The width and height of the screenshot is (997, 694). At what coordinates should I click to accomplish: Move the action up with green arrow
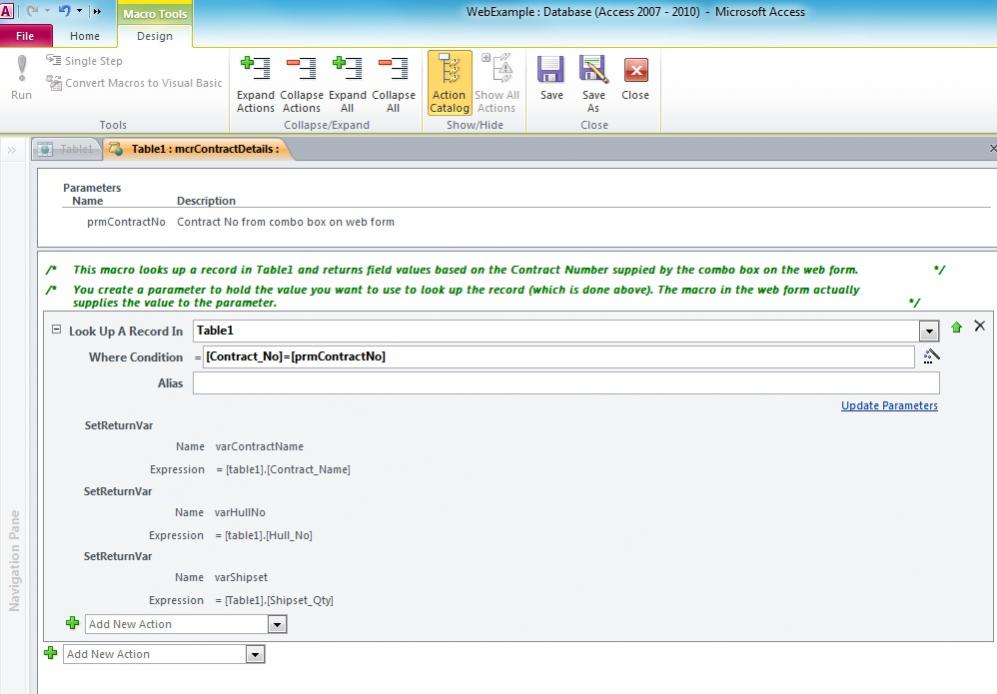coord(956,327)
